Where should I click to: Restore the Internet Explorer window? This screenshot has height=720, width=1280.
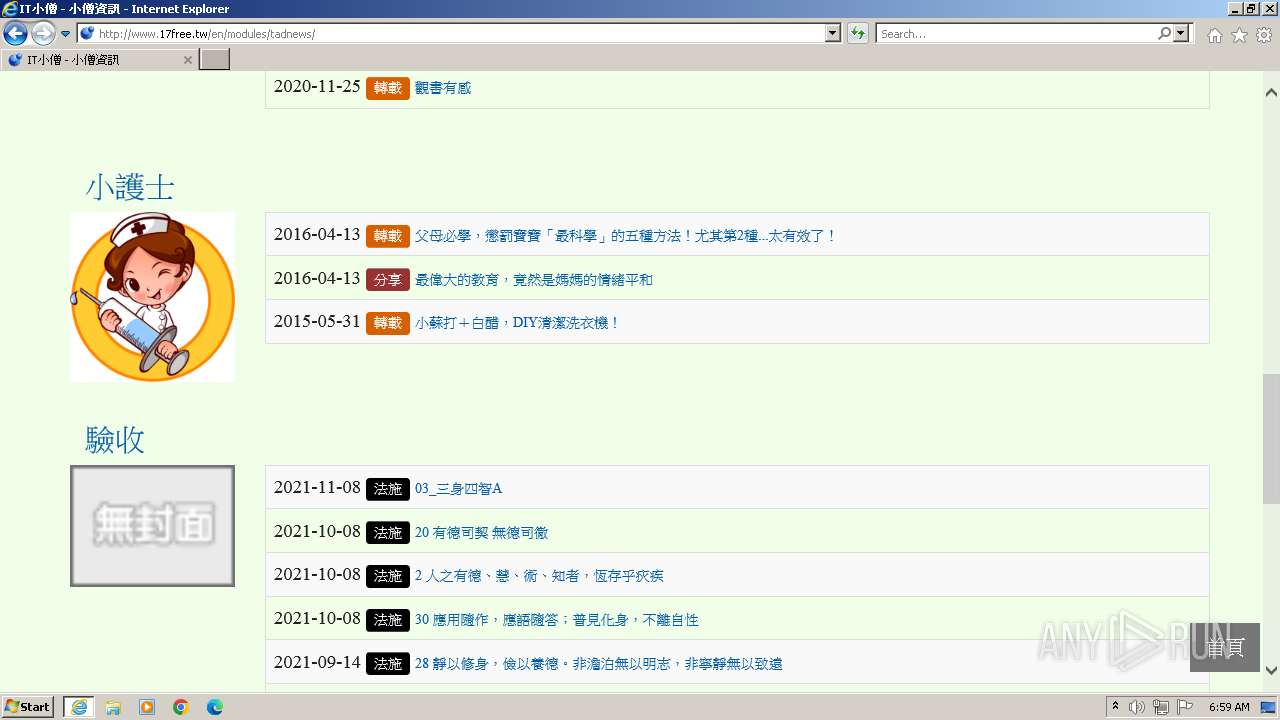[1251, 8]
